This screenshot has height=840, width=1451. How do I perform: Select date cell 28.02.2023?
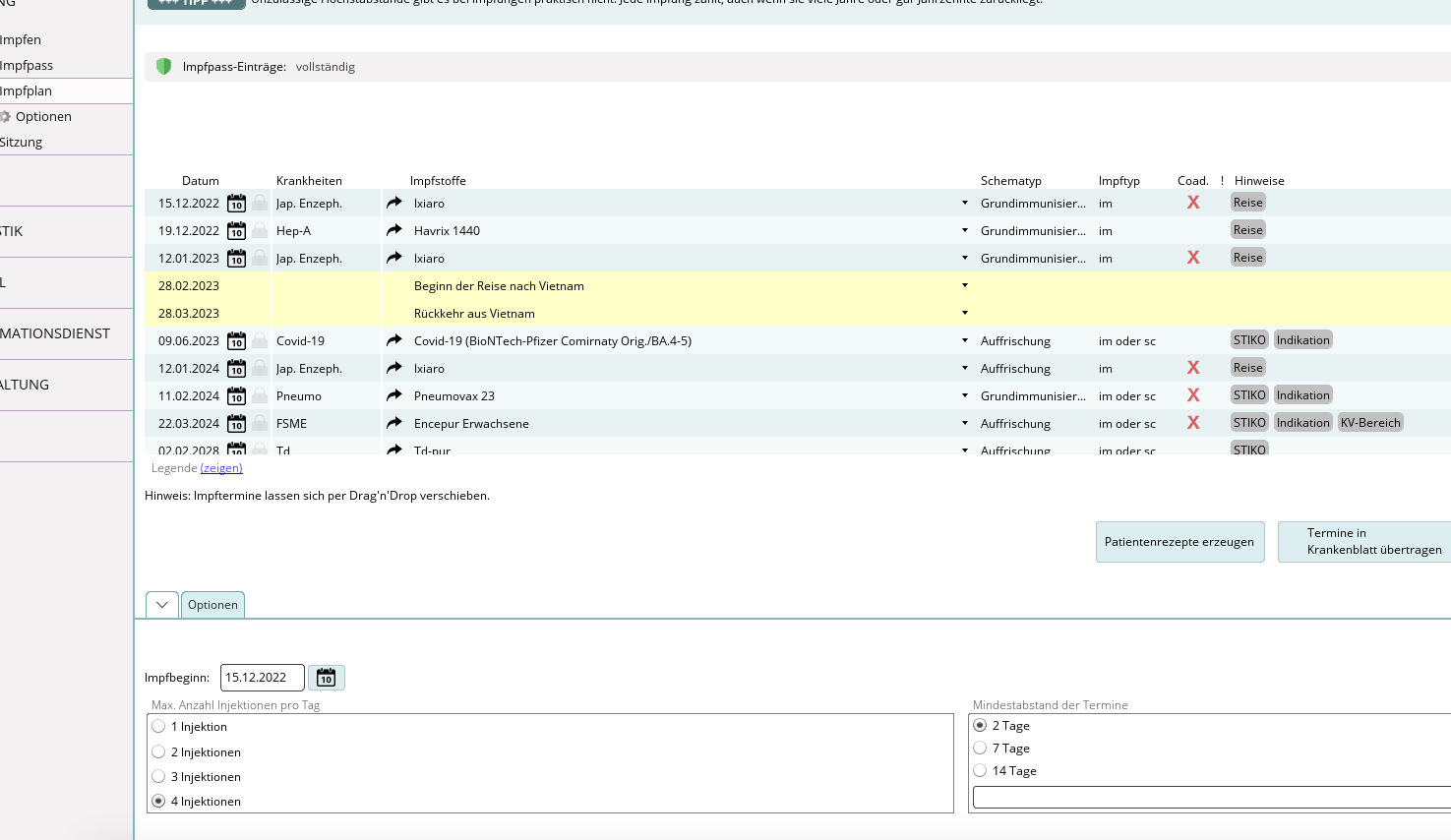[x=189, y=286]
